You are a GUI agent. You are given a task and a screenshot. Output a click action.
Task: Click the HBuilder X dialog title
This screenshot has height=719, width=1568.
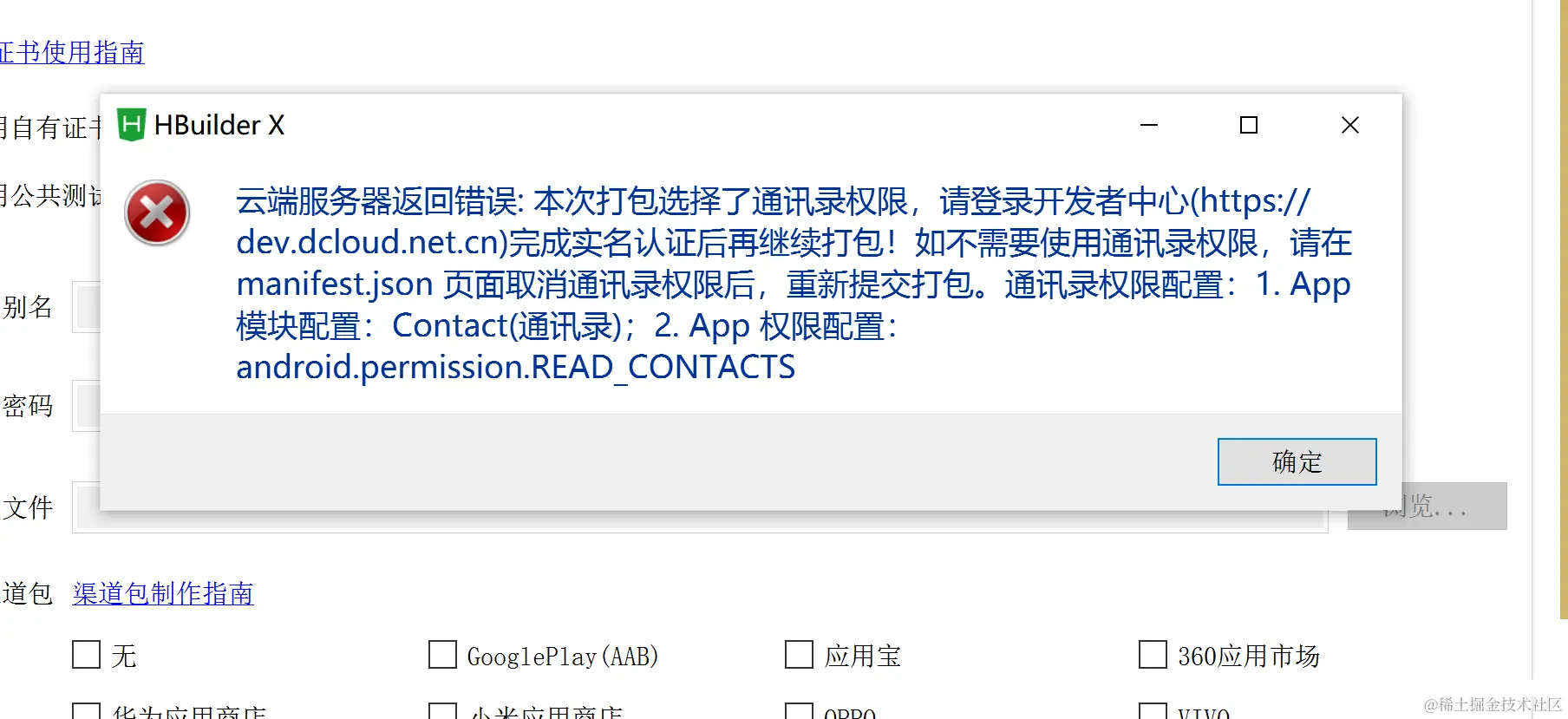pos(219,125)
